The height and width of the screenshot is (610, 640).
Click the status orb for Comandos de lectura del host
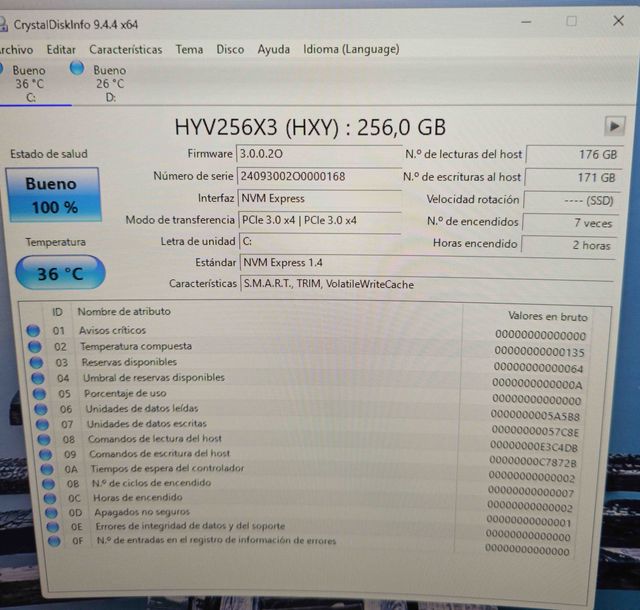click(44, 440)
